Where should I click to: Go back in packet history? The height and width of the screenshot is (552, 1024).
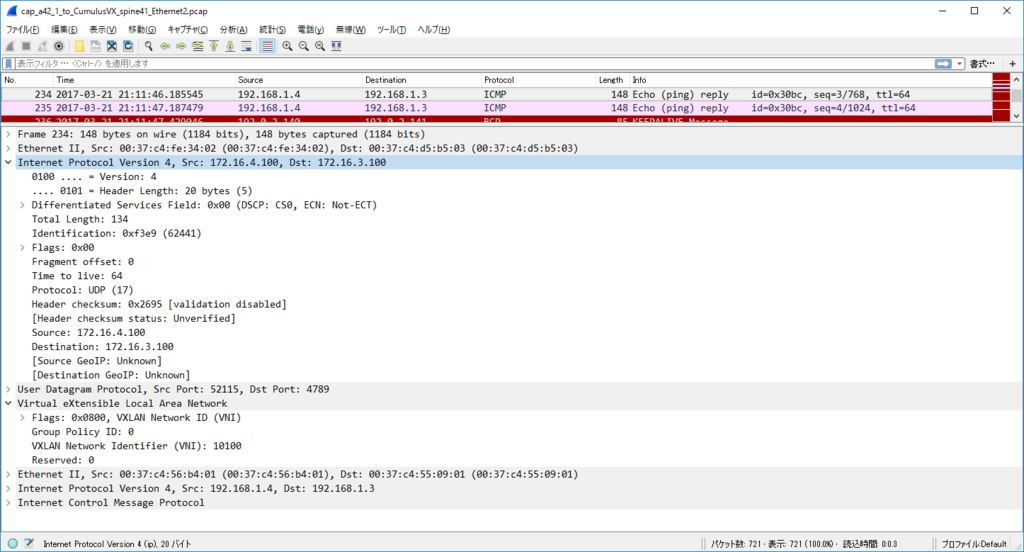(x=165, y=46)
